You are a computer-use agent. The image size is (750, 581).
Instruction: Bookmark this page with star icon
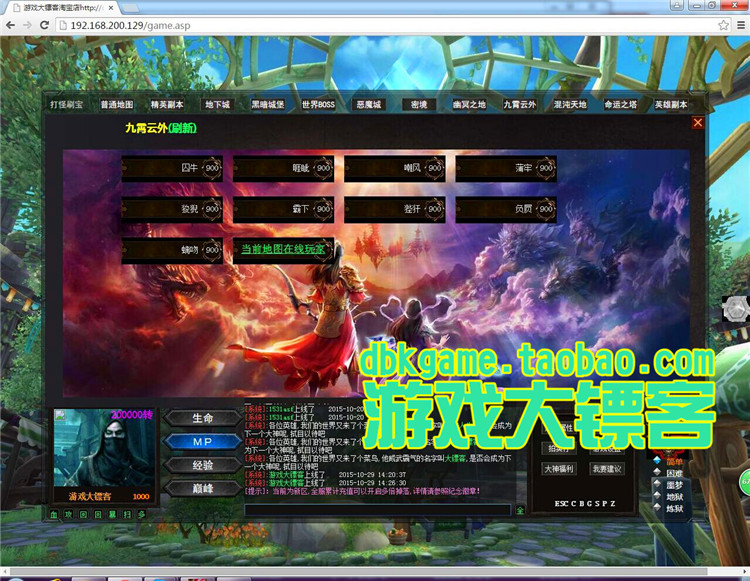(724, 25)
